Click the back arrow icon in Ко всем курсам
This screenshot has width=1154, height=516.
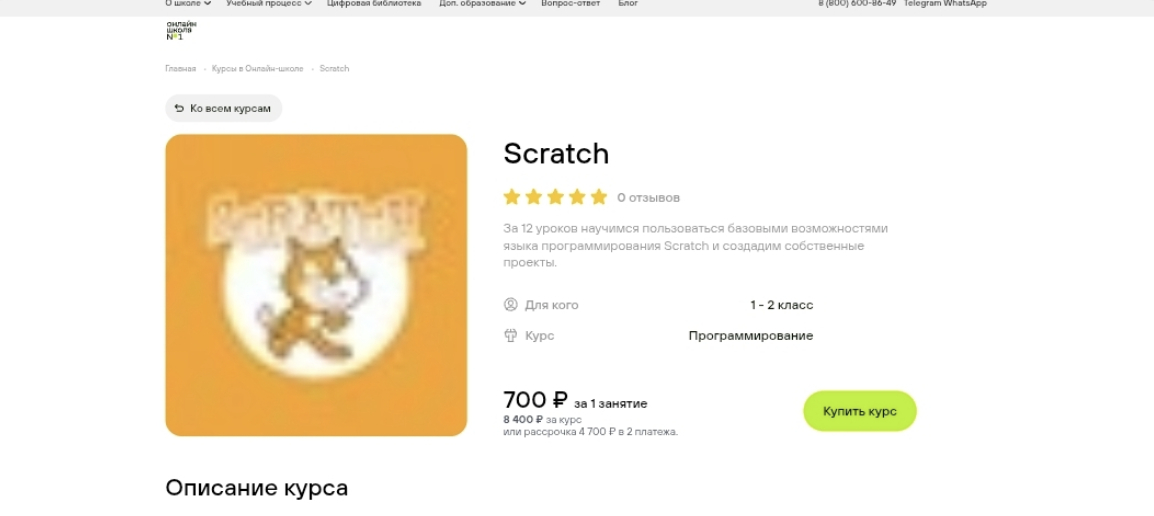[x=179, y=108]
